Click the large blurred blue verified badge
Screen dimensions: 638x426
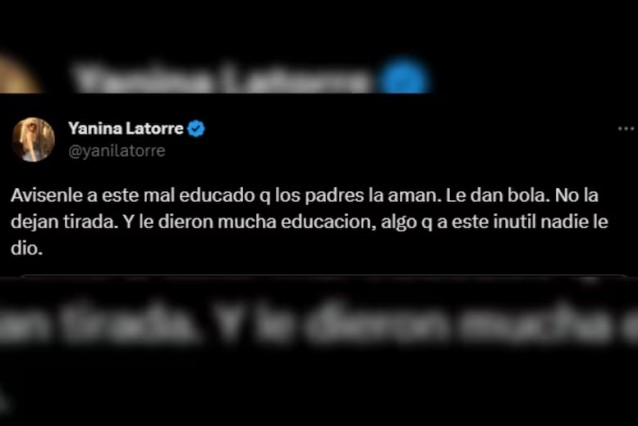(403, 78)
